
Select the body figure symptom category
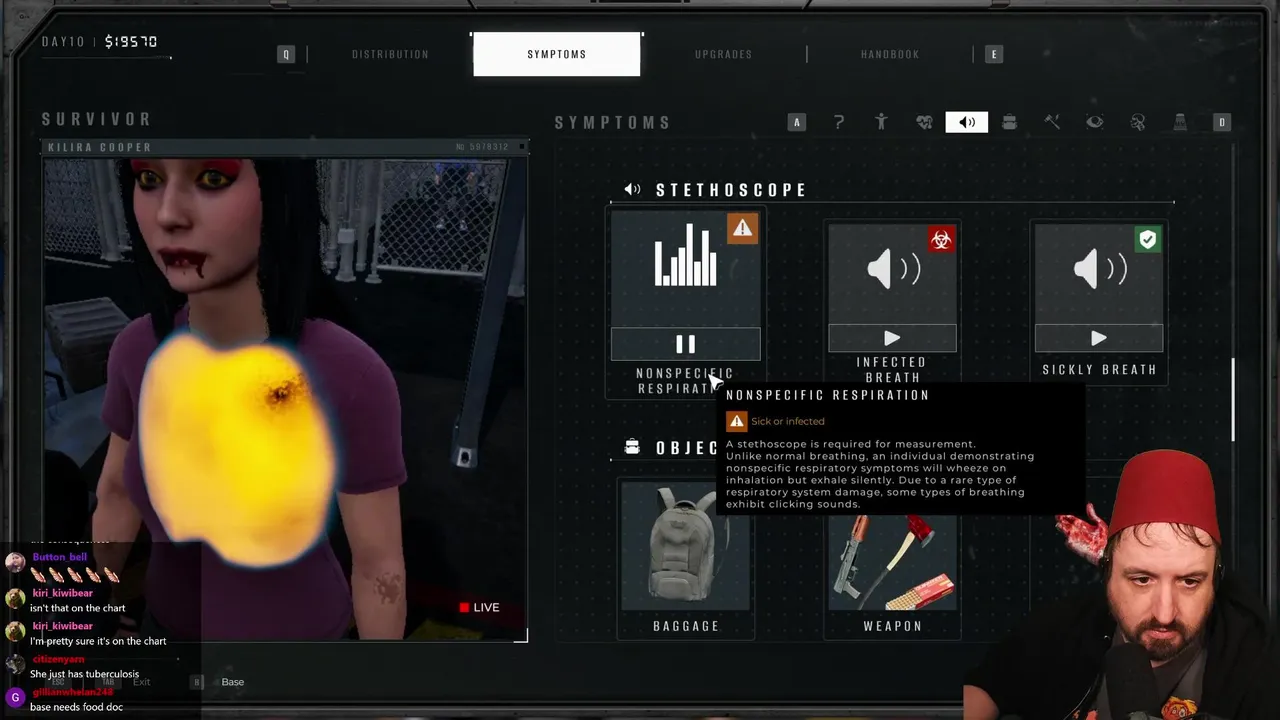pyautogui.click(x=881, y=122)
